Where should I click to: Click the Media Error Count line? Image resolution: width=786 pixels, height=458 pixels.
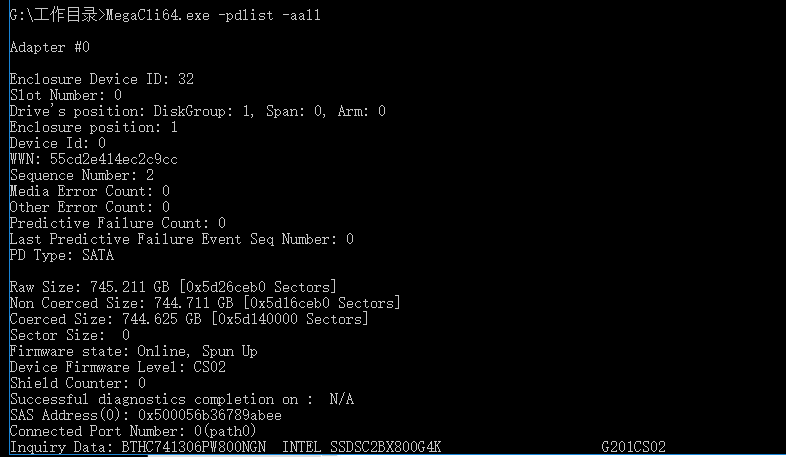[90, 191]
